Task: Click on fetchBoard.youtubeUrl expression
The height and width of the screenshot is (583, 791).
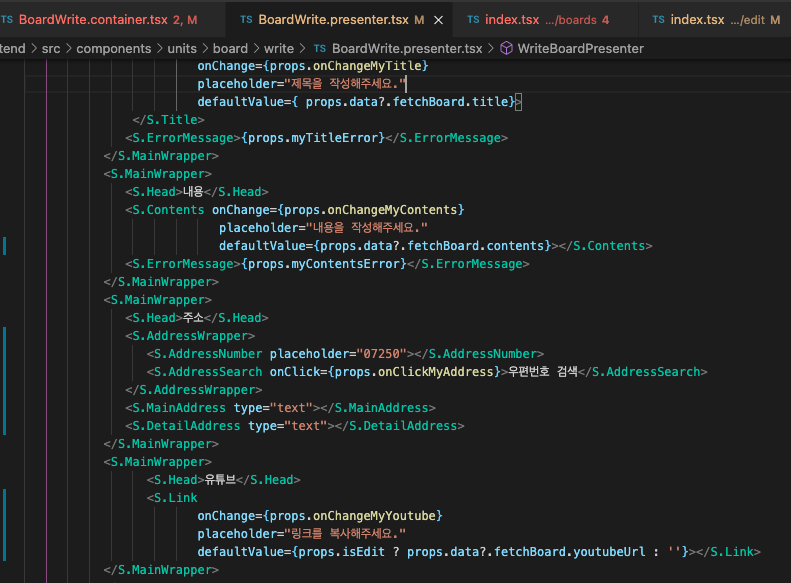Action: pos(570,552)
